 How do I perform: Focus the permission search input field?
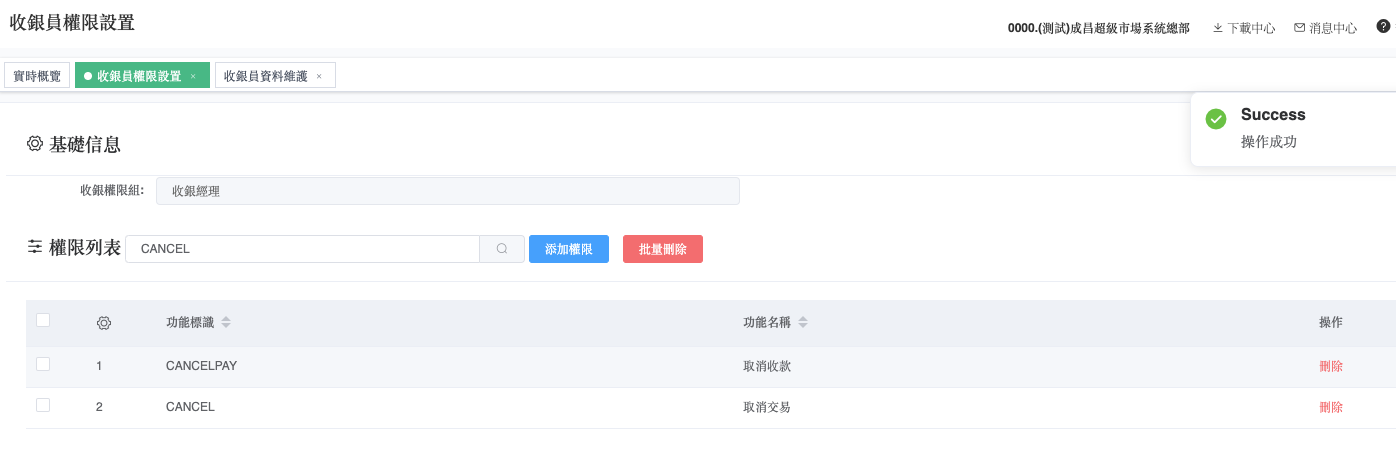[302, 249]
